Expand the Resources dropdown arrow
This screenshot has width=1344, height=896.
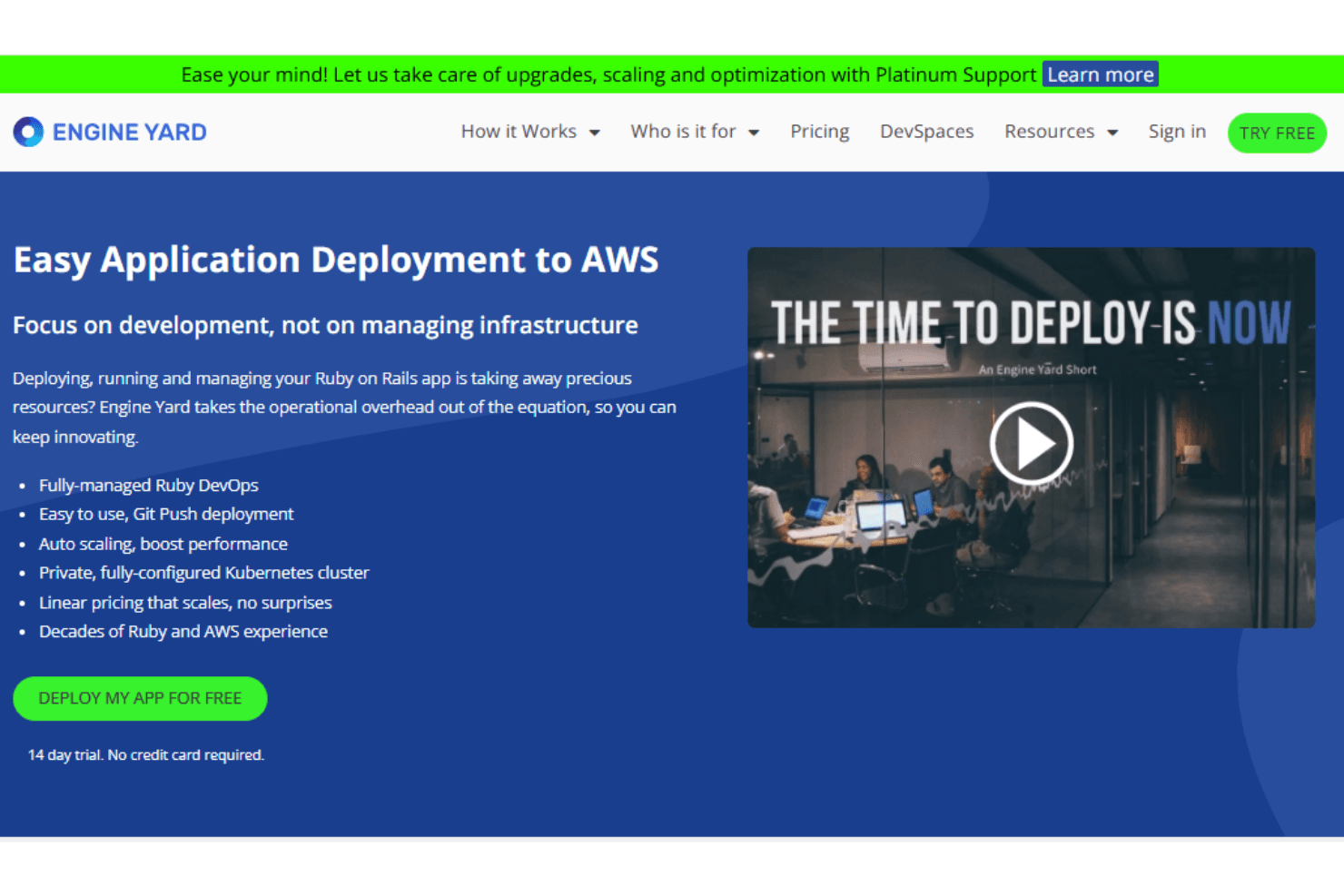(1112, 133)
